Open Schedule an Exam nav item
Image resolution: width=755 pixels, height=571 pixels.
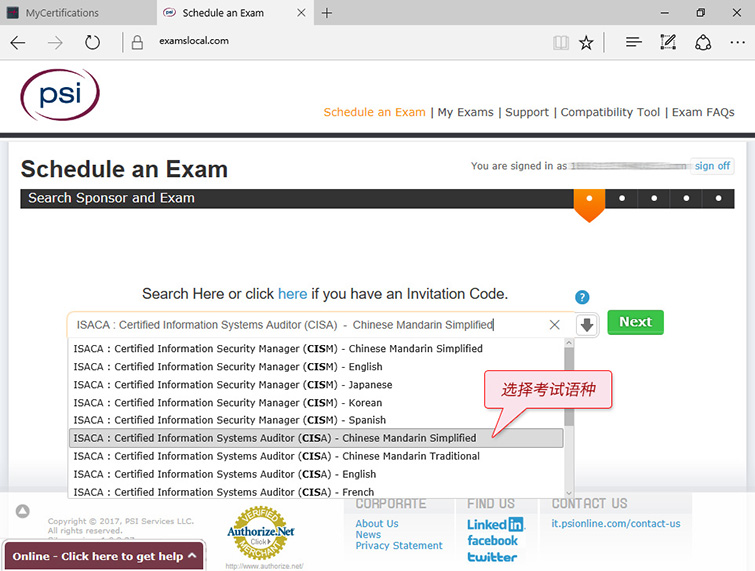click(x=374, y=112)
